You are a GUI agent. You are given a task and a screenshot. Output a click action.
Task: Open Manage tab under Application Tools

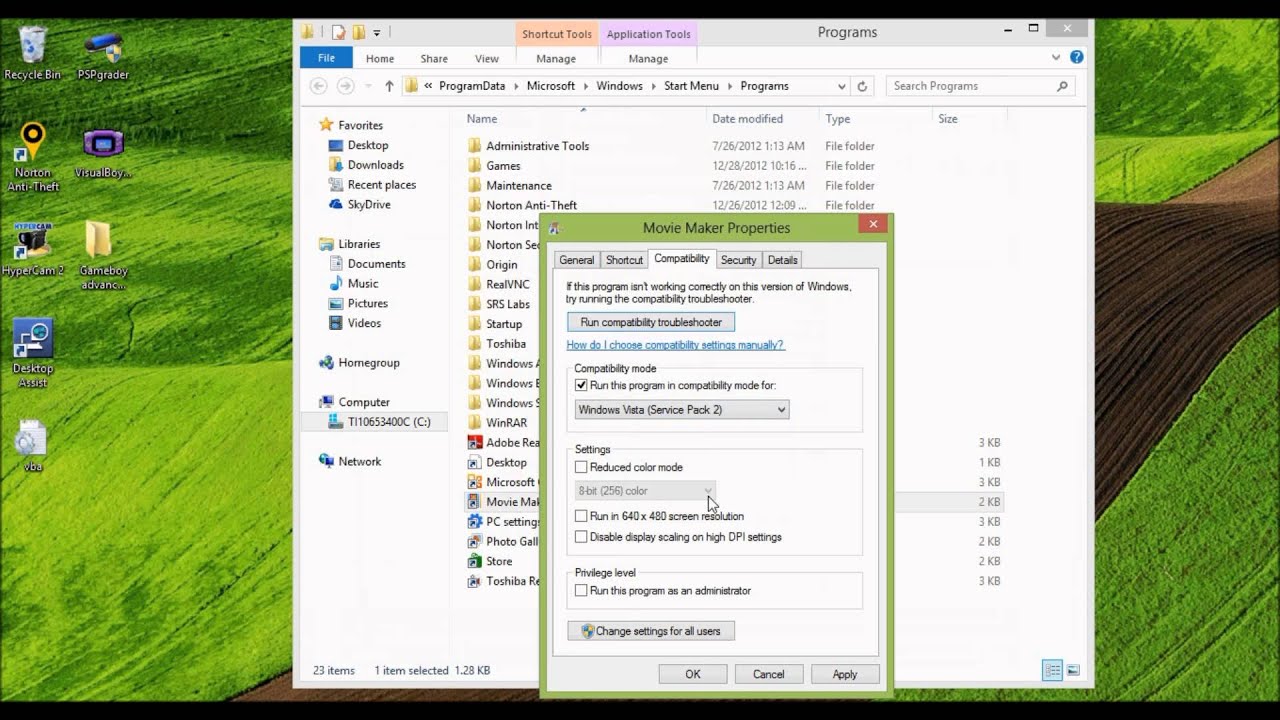[x=648, y=59]
